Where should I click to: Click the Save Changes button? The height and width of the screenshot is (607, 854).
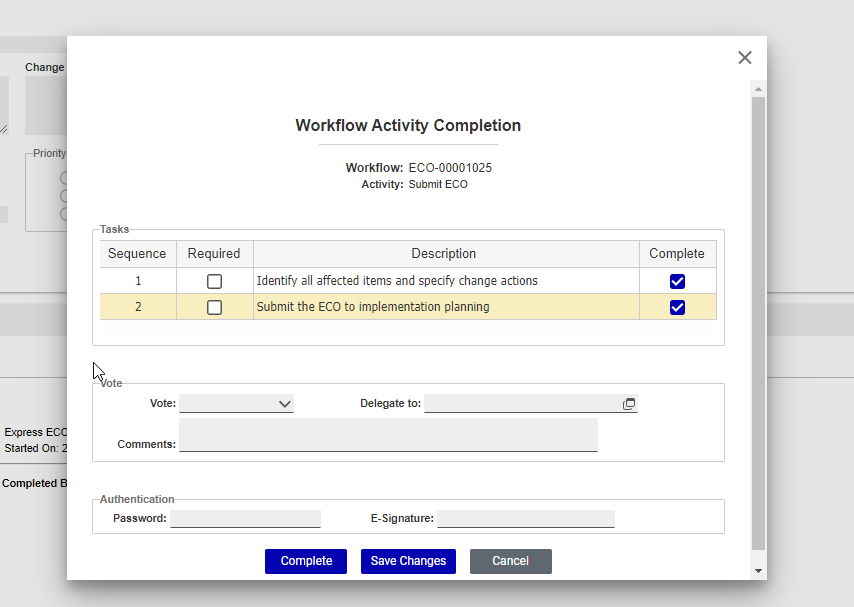pos(408,561)
